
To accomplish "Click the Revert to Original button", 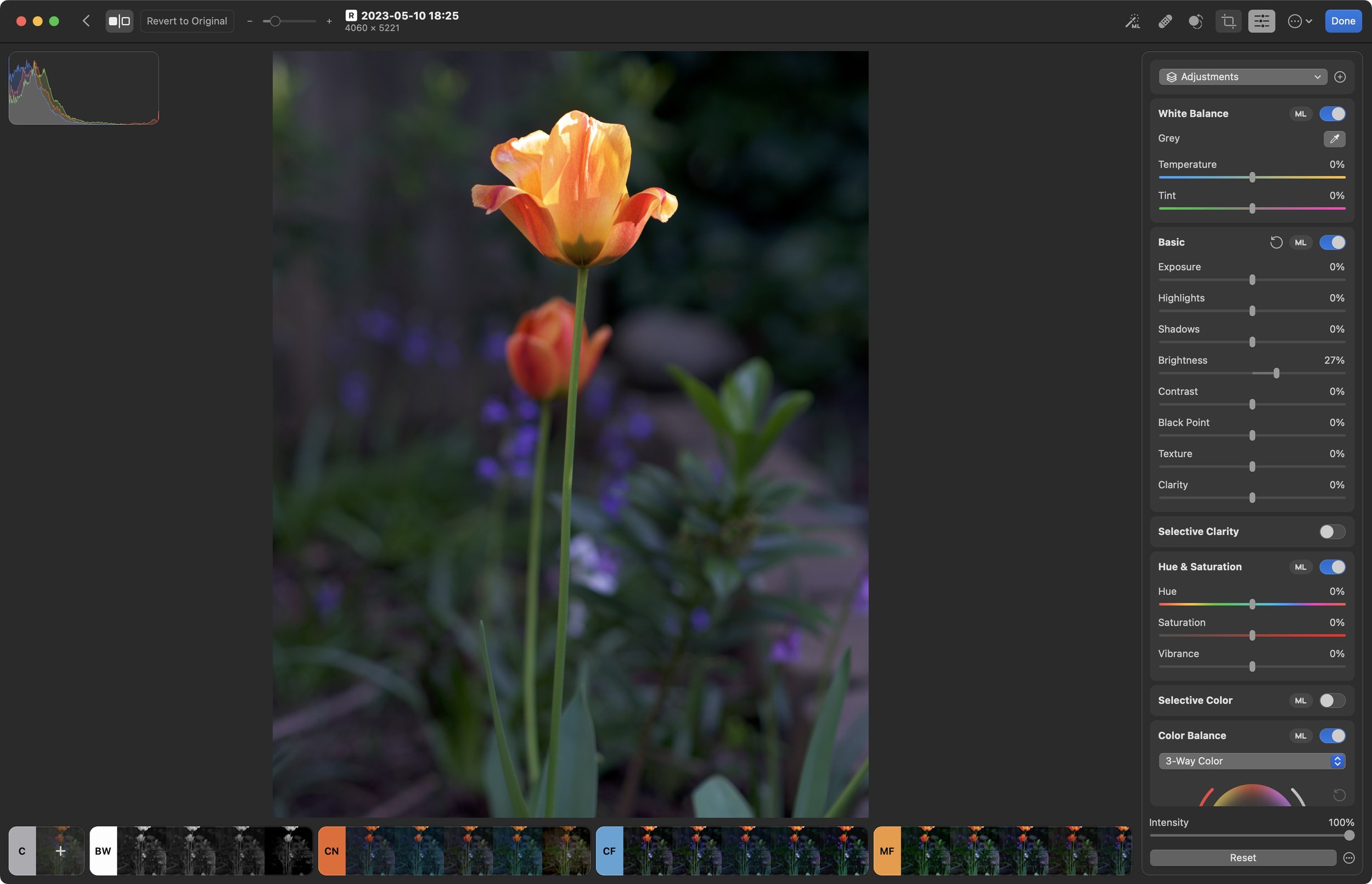I will click(x=187, y=21).
